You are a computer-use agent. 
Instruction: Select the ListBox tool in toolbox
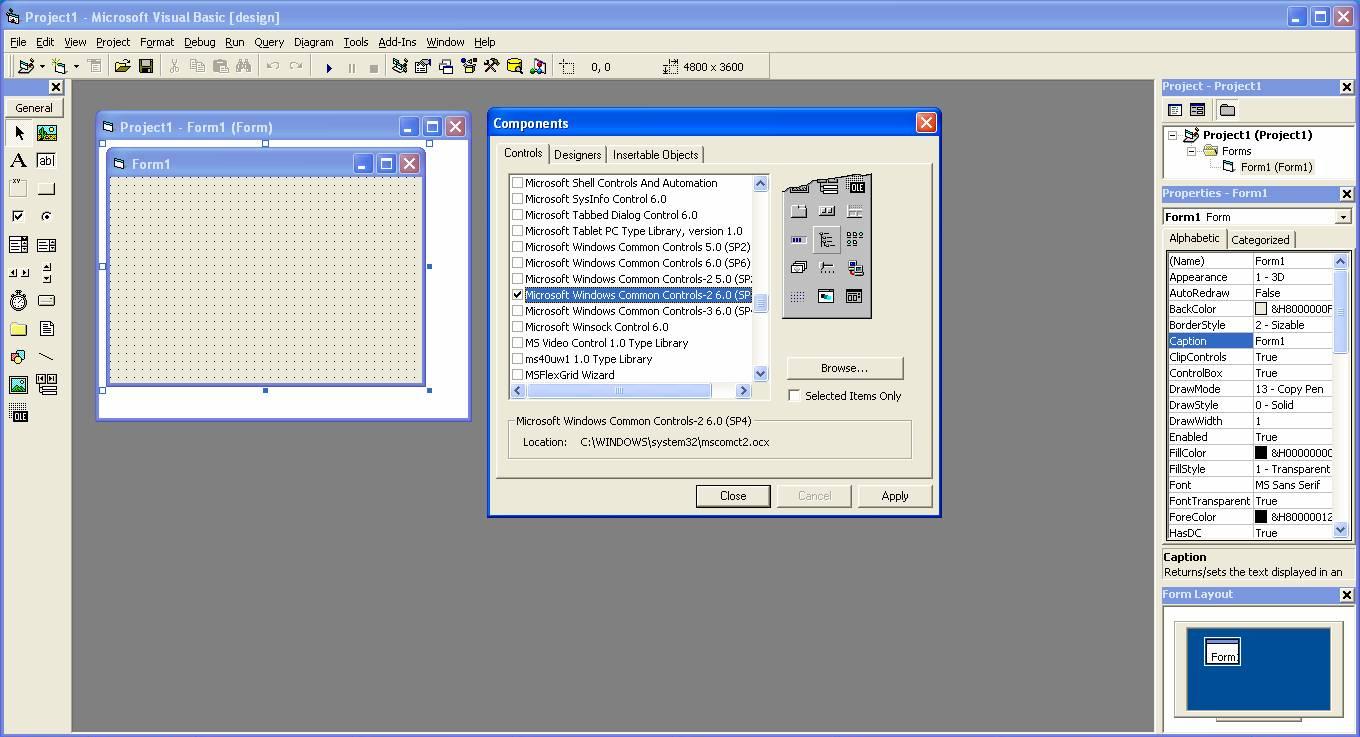pos(46,245)
